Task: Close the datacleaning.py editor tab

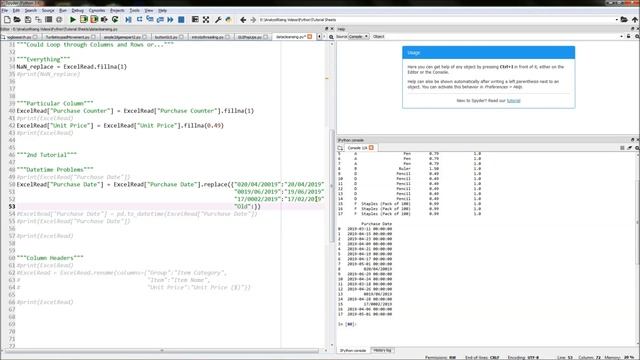Action: coord(309,37)
